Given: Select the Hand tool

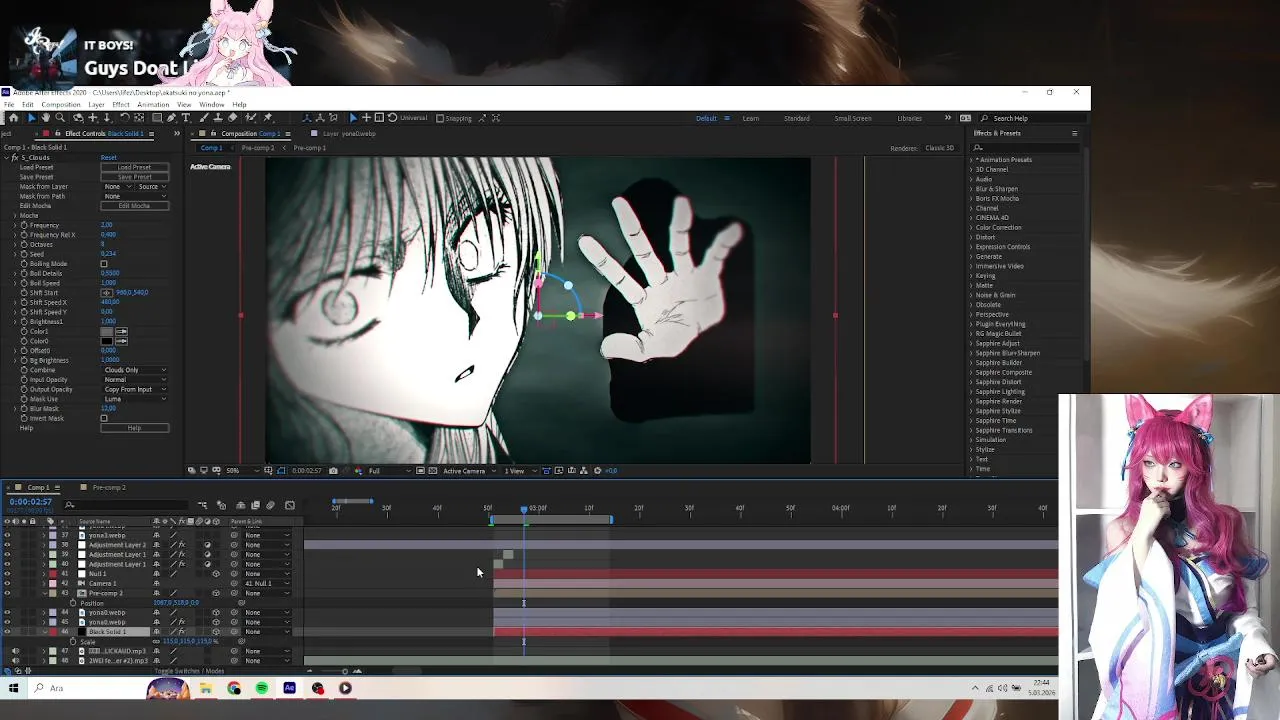Looking at the screenshot, I should click(x=45, y=118).
